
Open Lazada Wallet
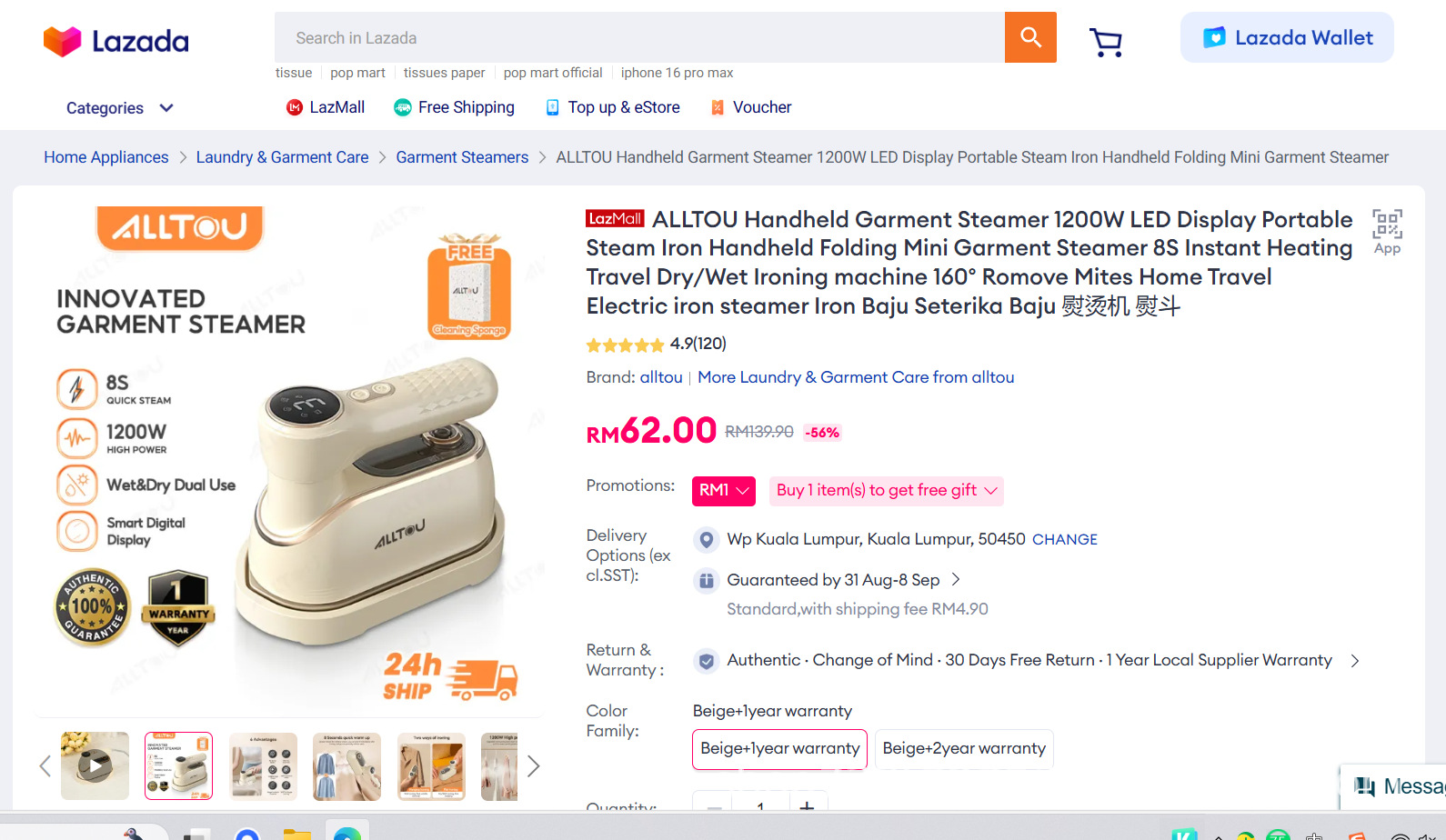[x=1287, y=37]
